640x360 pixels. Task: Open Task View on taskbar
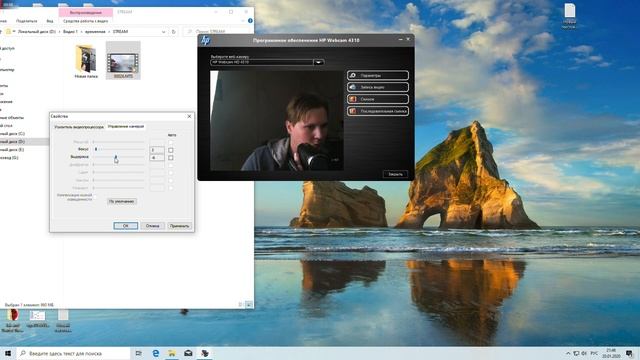(138, 353)
